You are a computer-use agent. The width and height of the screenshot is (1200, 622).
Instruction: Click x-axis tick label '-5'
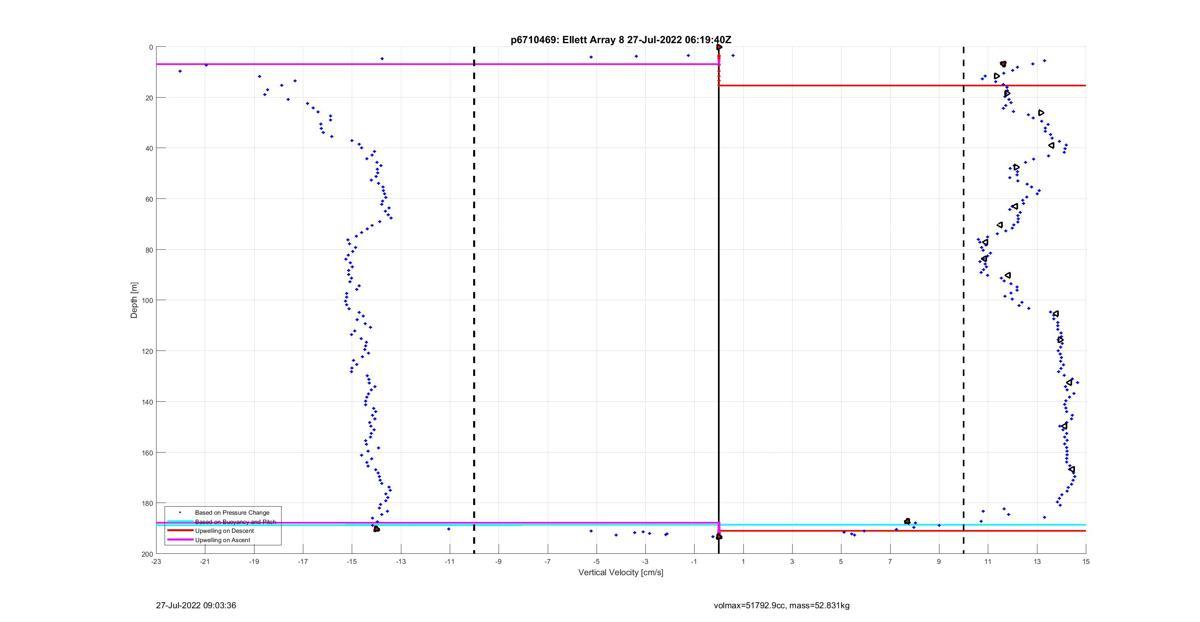pos(596,561)
